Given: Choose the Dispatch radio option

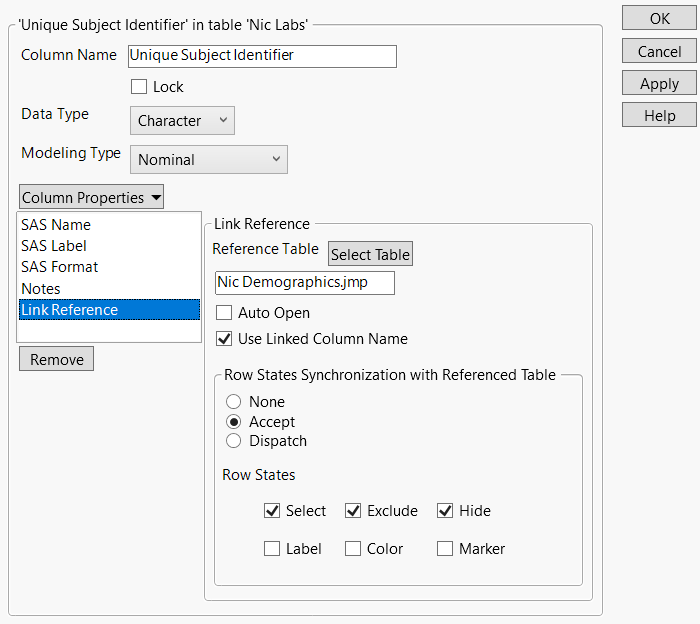Looking at the screenshot, I should tap(233, 441).
